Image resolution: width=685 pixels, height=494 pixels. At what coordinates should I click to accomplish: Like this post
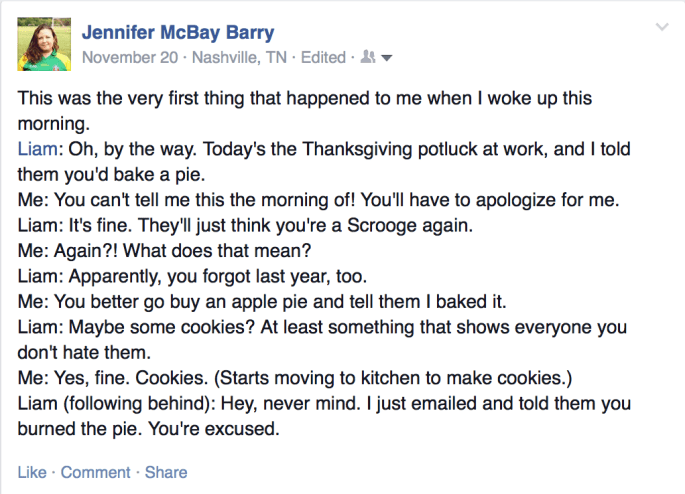point(32,472)
